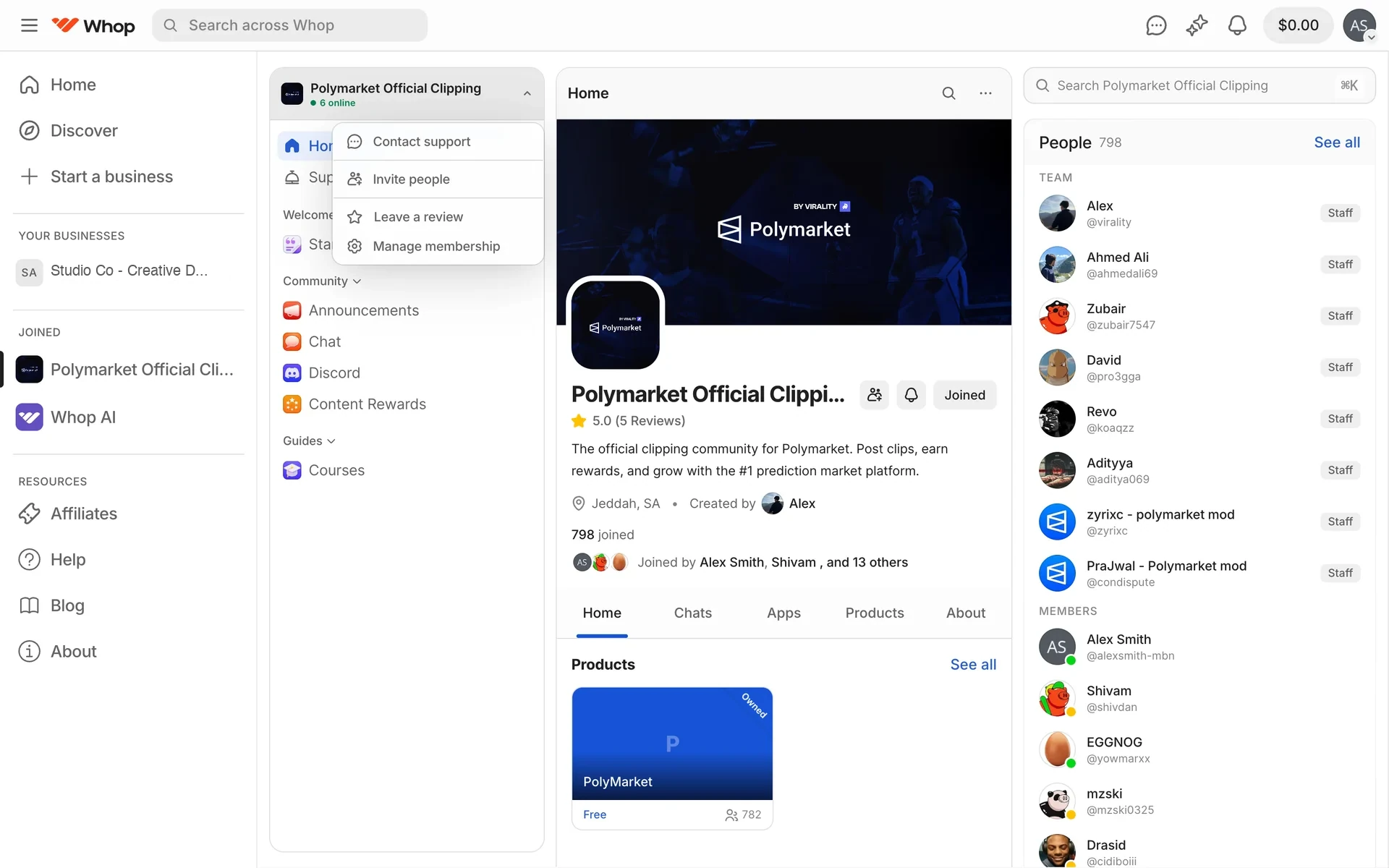
Task: Open team member Adityya
Action: pyautogui.click(x=1199, y=470)
